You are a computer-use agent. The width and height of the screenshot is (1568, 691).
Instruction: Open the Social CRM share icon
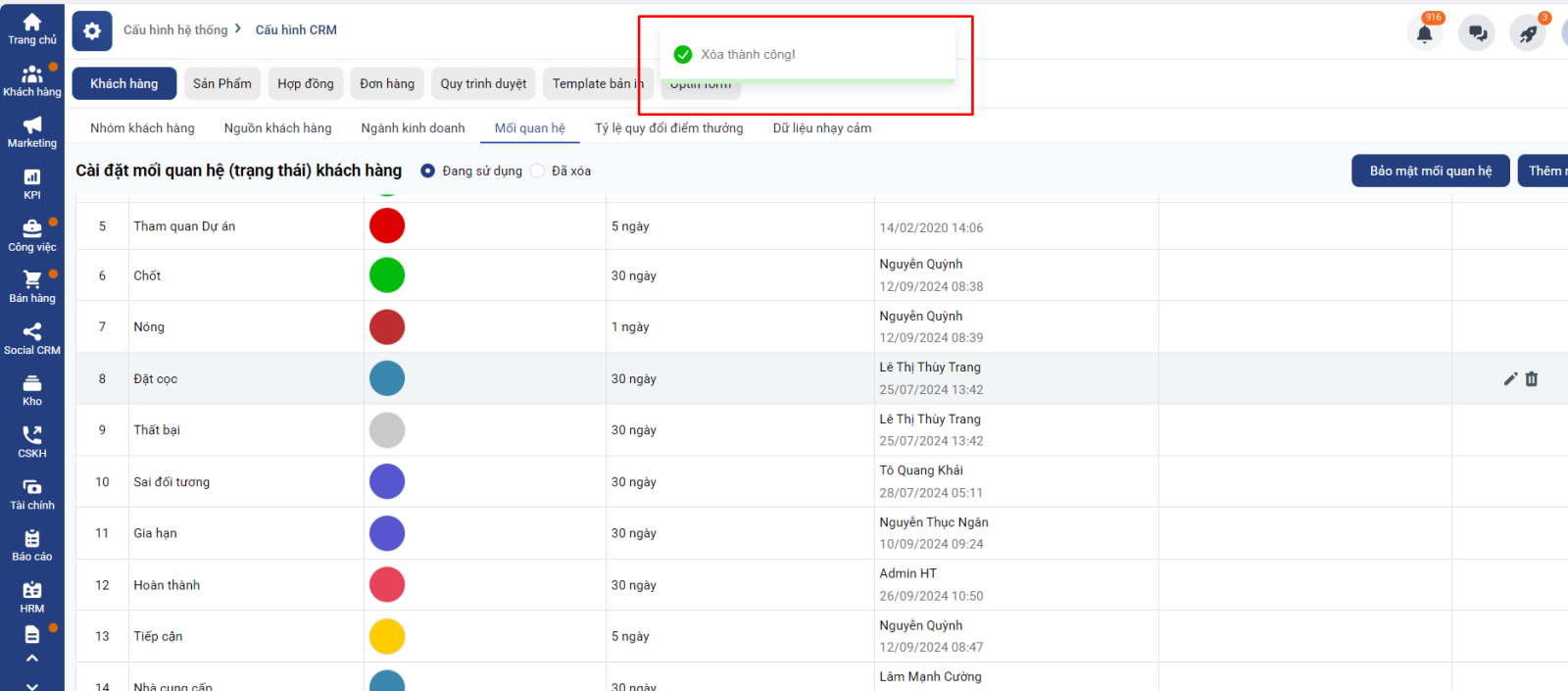[31, 332]
